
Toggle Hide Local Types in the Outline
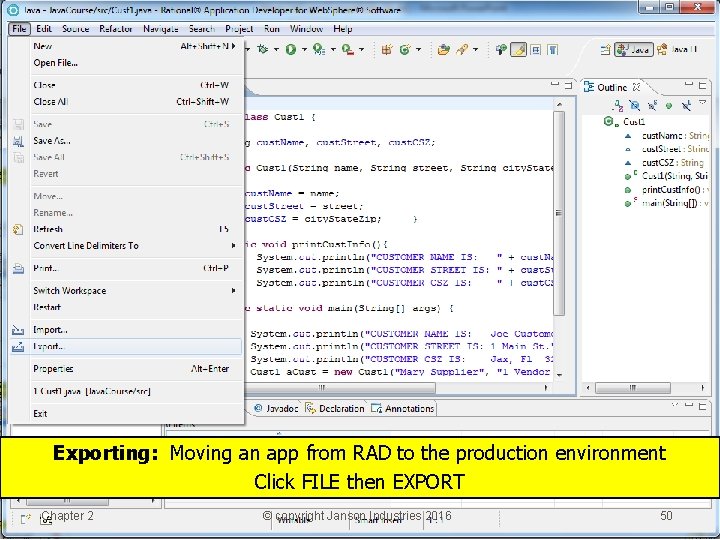(686, 106)
